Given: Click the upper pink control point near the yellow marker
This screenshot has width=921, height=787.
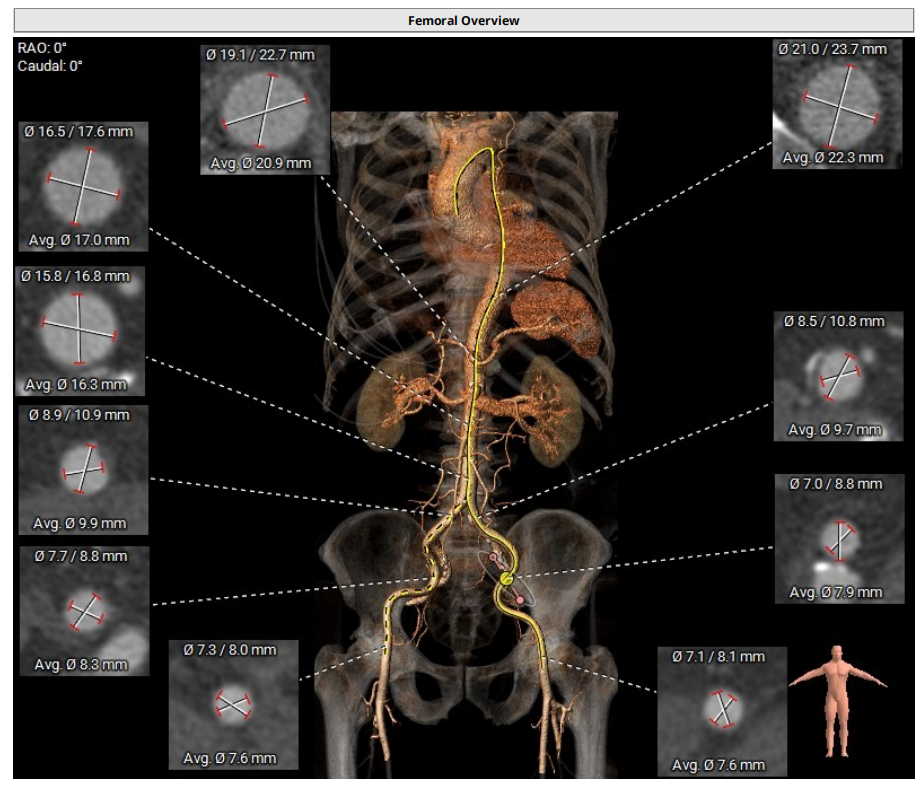Looking at the screenshot, I should pyautogui.click(x=493, y=557).
